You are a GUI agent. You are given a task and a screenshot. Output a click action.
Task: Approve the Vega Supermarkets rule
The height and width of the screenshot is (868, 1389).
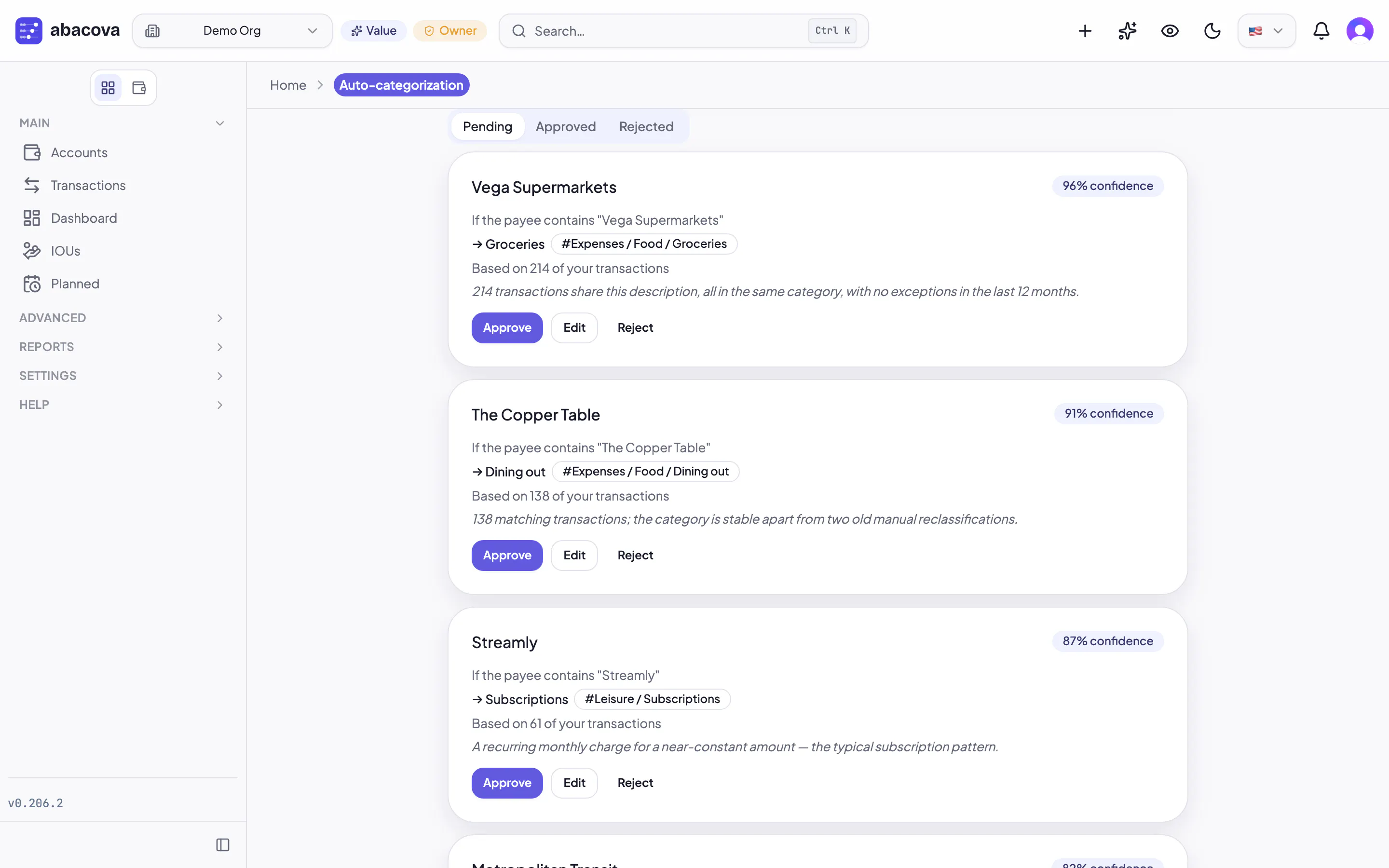507,328
